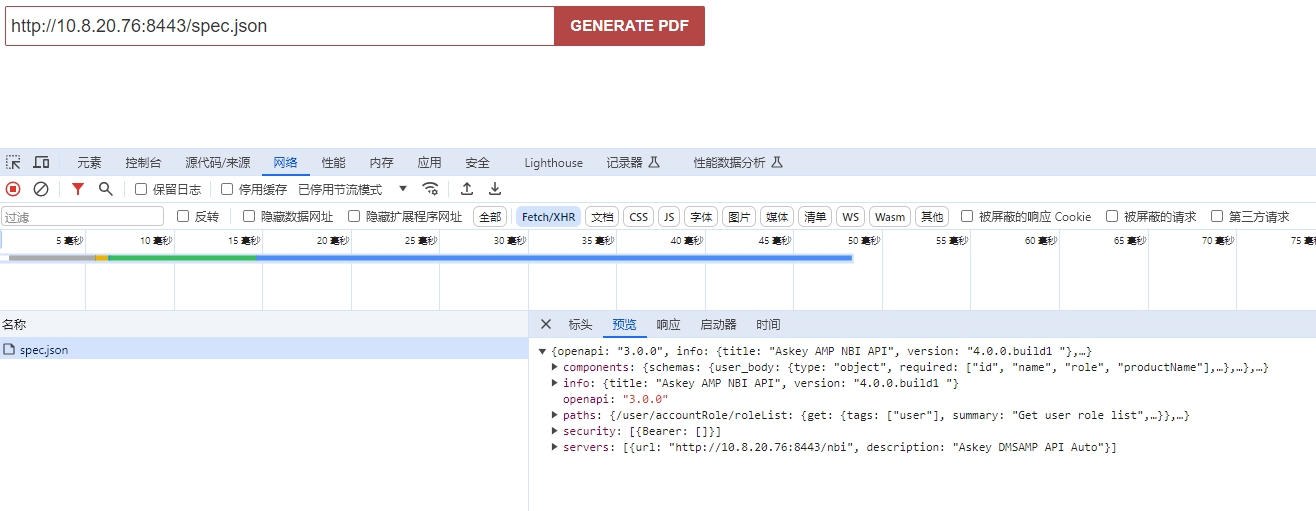Filter by 文档 type

tap(602, 216)
